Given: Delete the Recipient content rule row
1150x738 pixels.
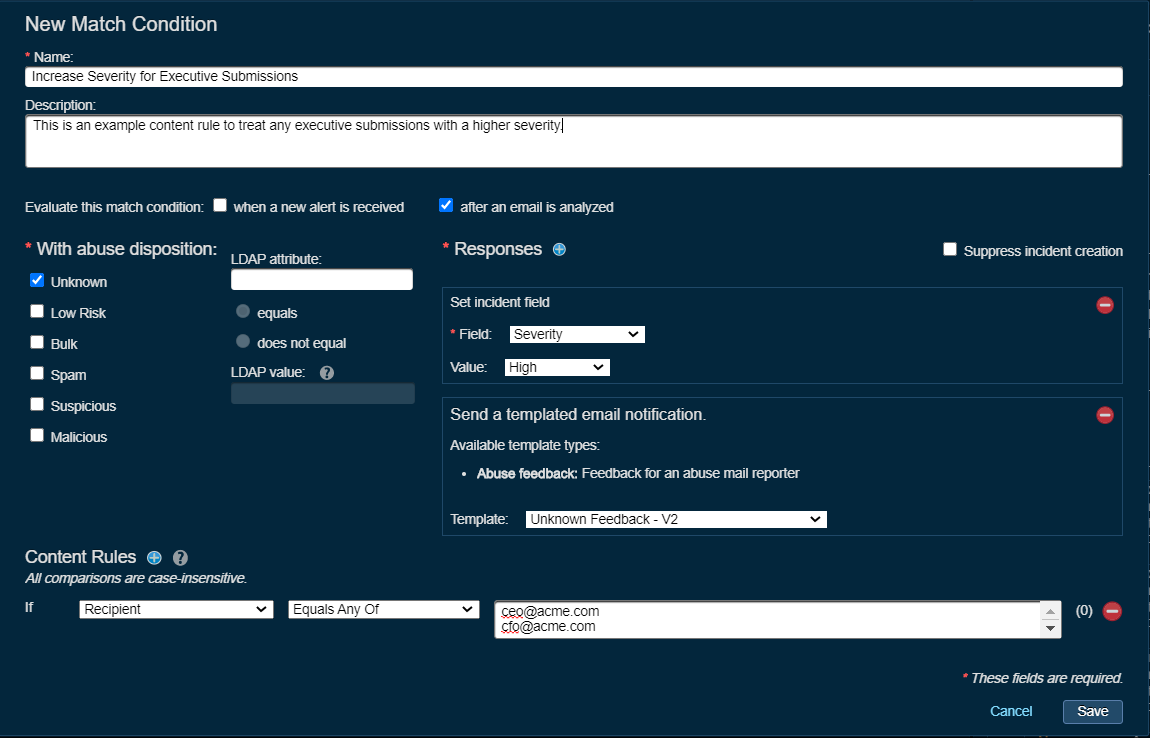Looking at the screenshot, I should (1112, 611).
